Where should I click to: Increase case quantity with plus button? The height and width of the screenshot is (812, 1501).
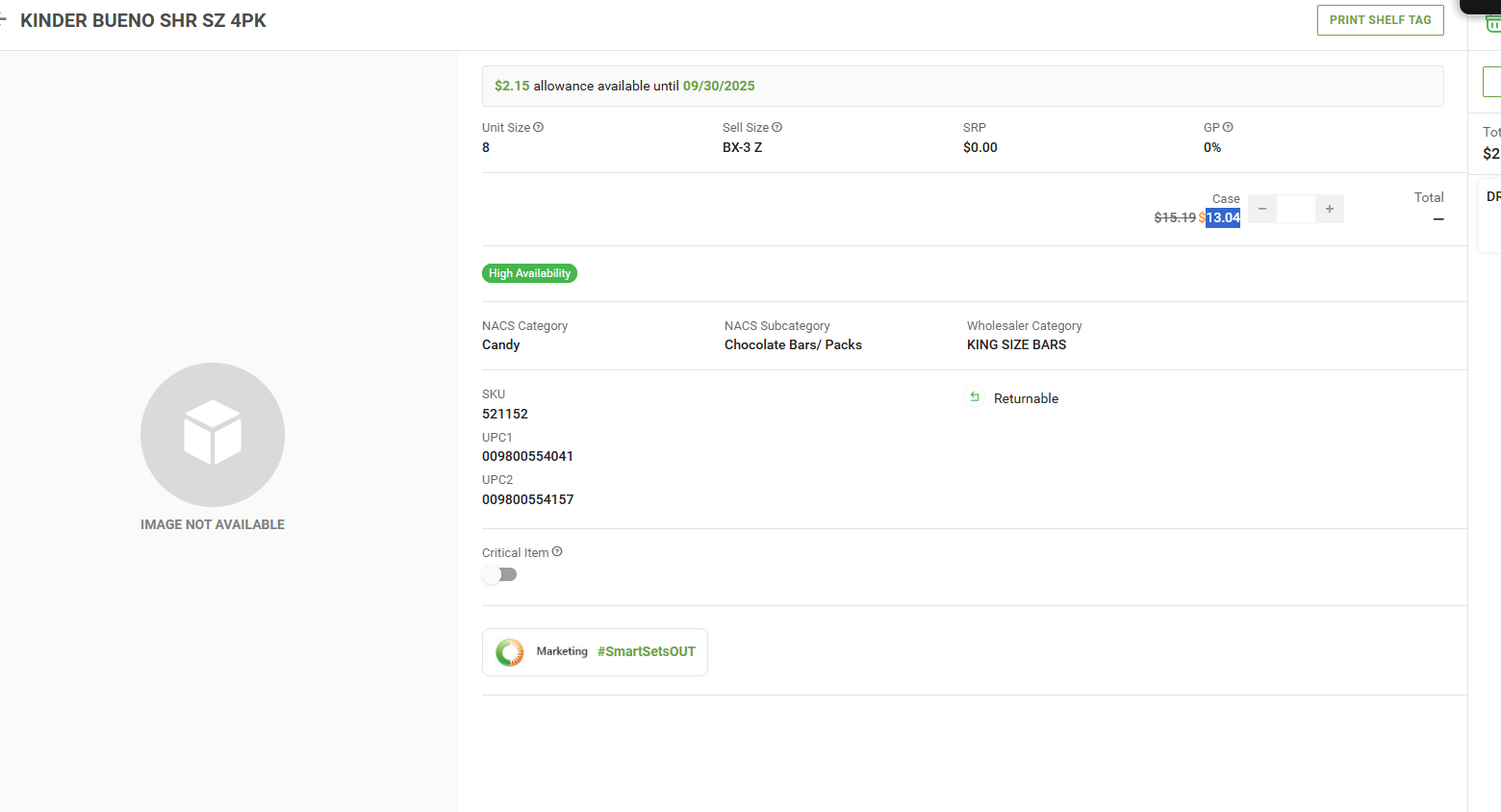(1330, 209)
